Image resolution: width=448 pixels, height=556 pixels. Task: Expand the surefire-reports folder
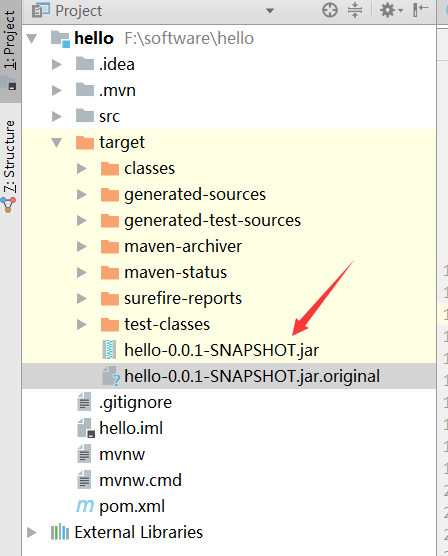[x=82, y=299]
